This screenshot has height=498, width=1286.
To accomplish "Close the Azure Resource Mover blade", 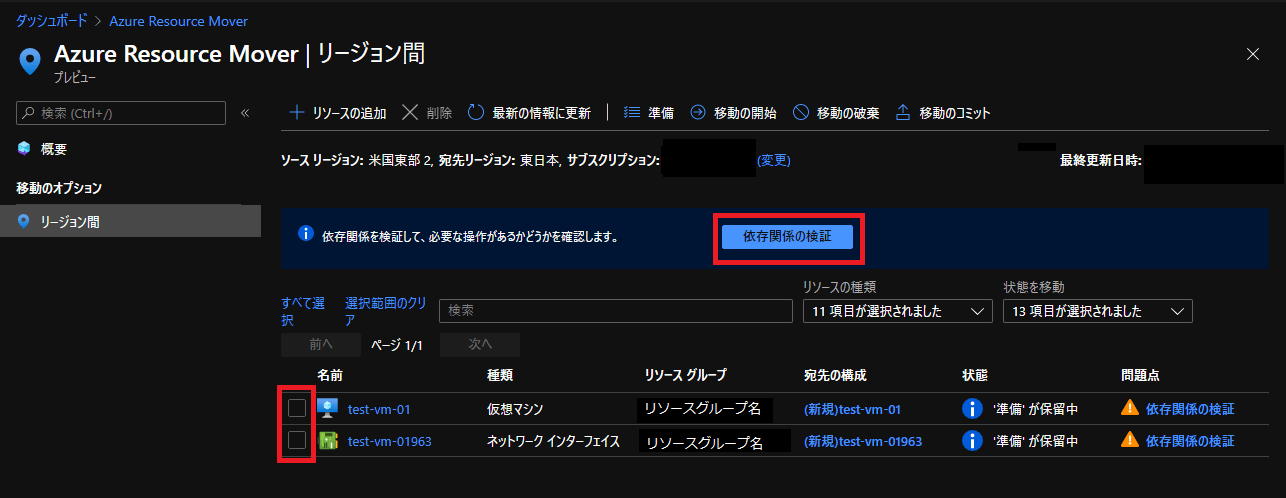I will click(x=1253, y=54).
